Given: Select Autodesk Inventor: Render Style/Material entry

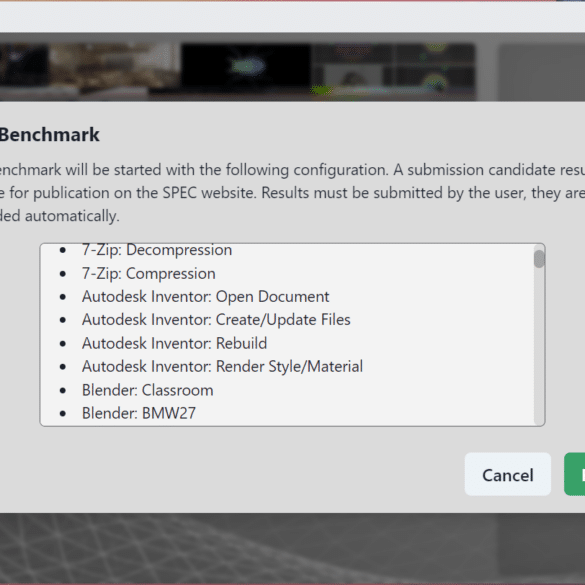Looking at the screenshot, I should (x=222, y=366).
